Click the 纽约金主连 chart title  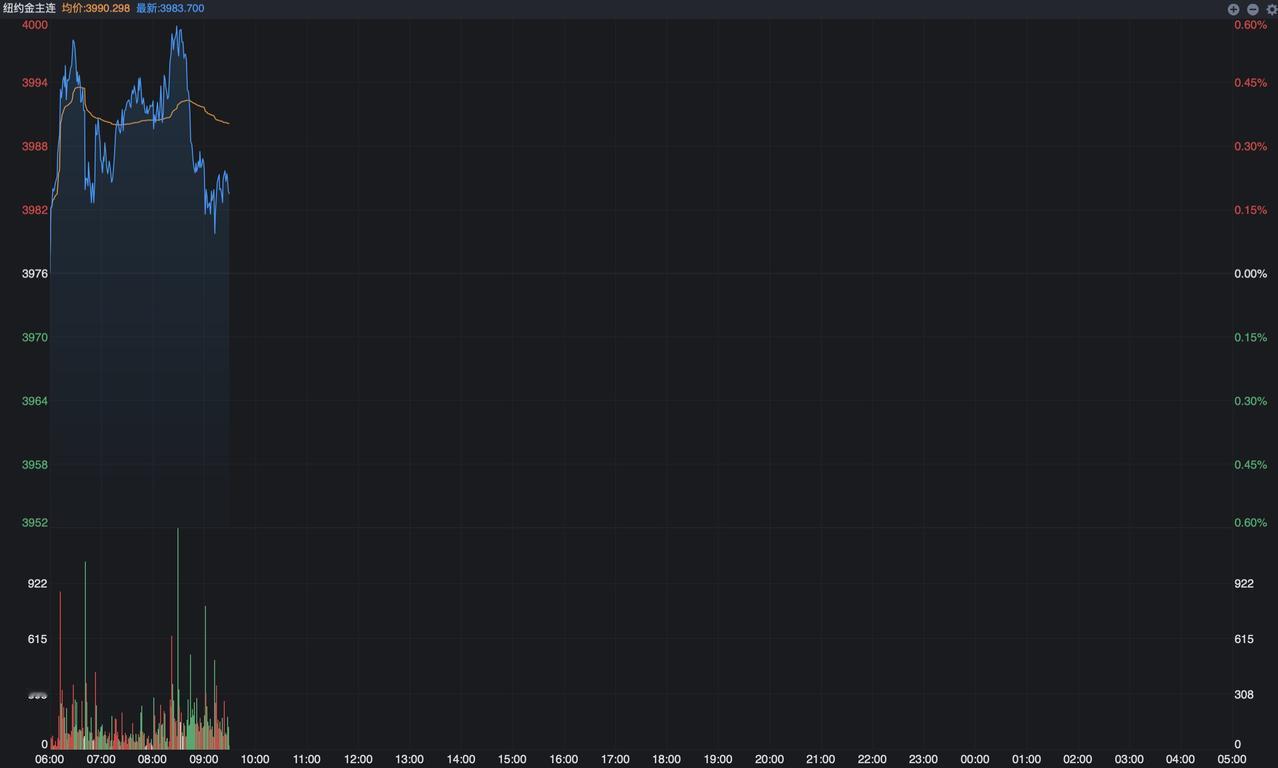pos(29,8)
